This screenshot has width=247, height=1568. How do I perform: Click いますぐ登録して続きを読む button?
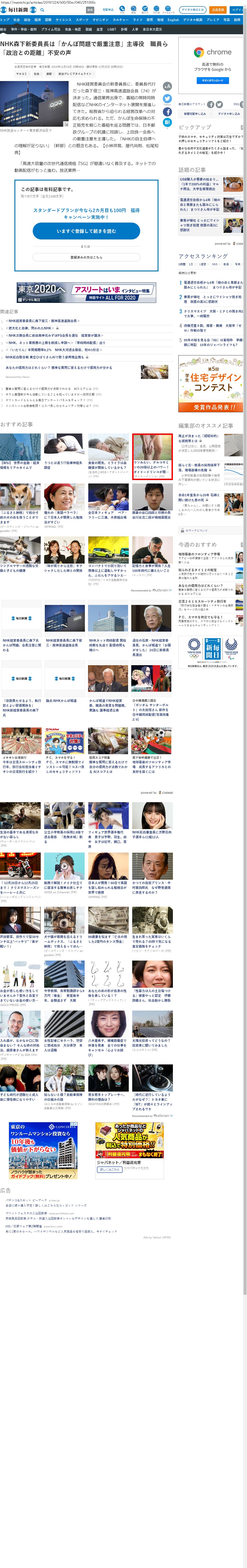pyautogui.click(x=86, y=231)
